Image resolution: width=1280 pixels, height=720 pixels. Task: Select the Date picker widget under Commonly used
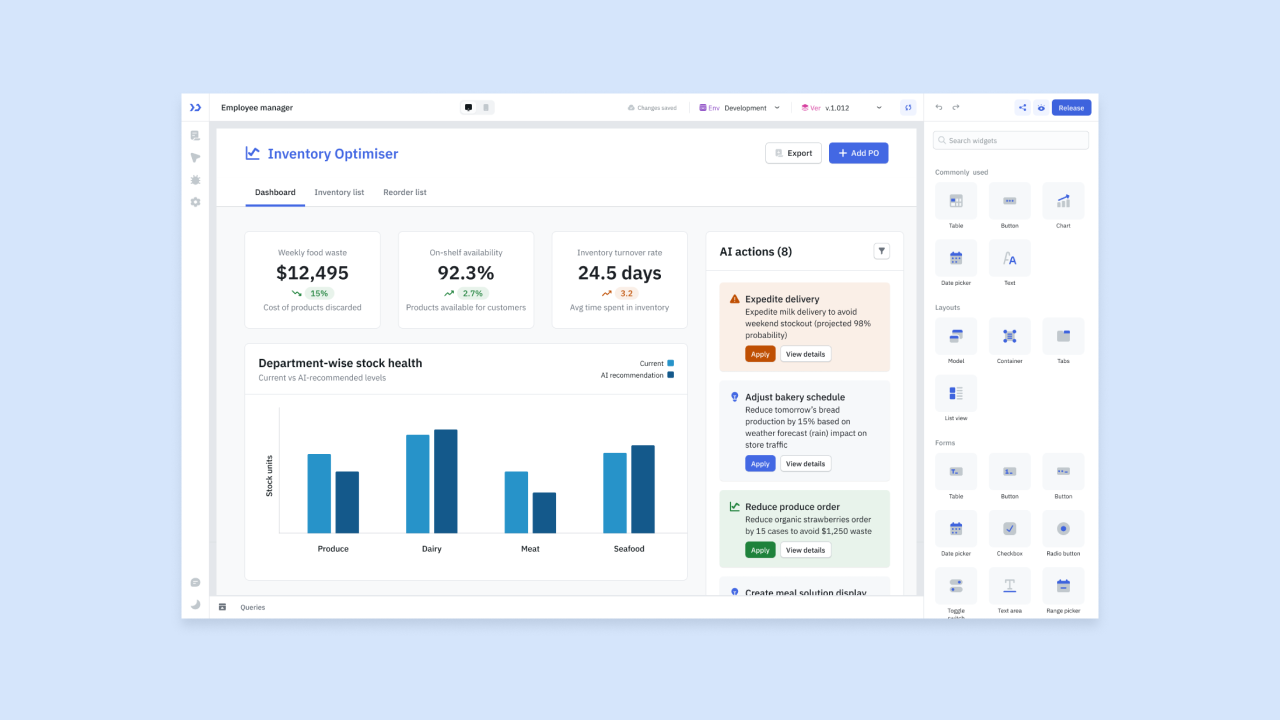click(956, 258)
